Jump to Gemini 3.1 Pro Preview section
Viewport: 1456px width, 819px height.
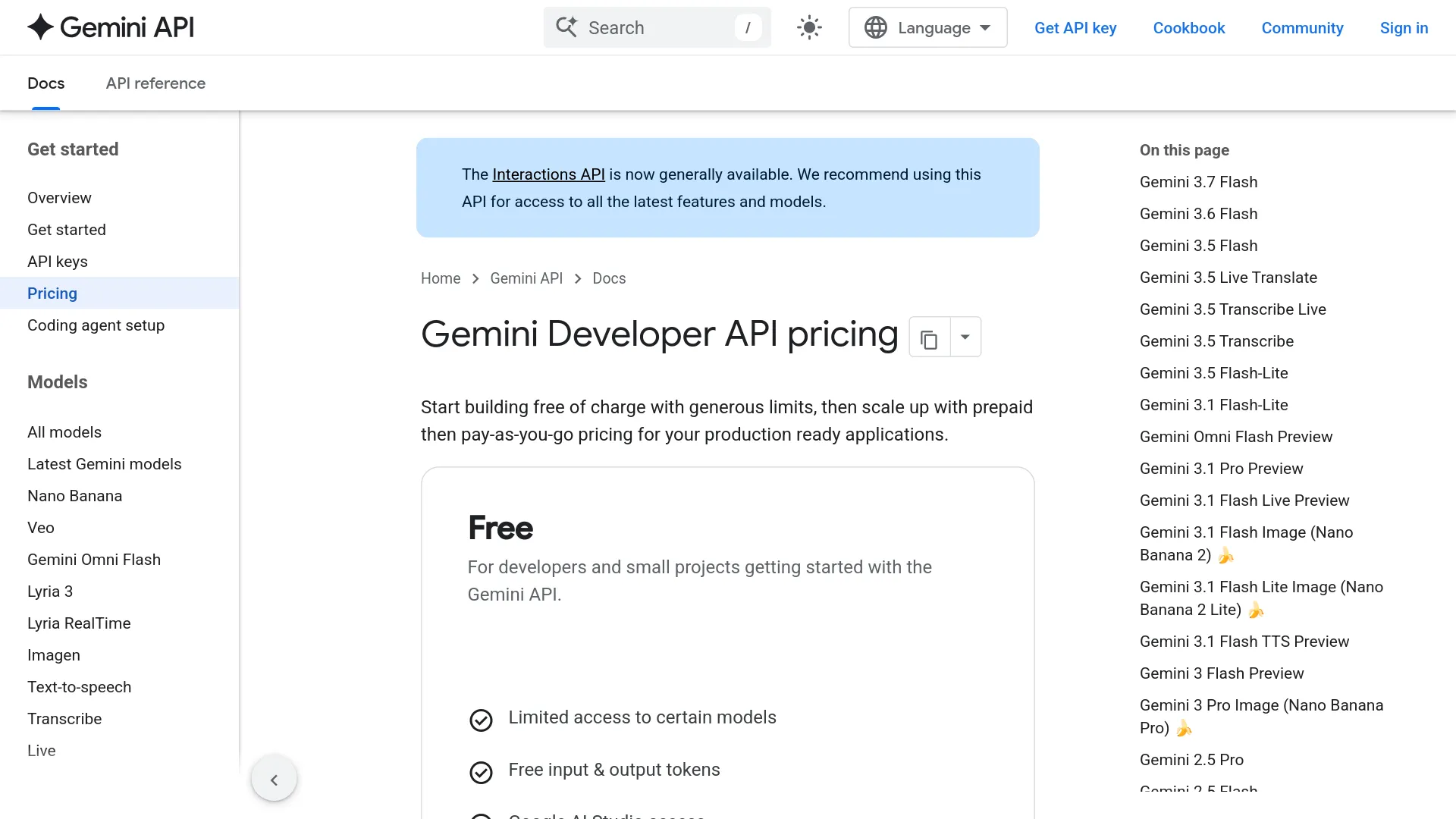[1221, 469]
